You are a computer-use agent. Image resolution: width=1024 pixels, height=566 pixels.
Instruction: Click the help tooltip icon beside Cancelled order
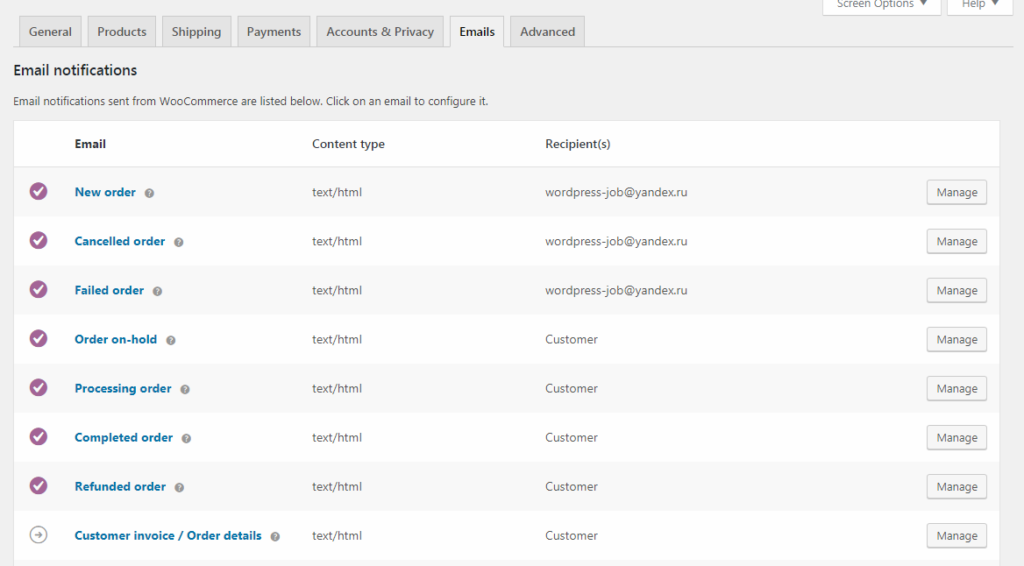[x=178, y=242]
